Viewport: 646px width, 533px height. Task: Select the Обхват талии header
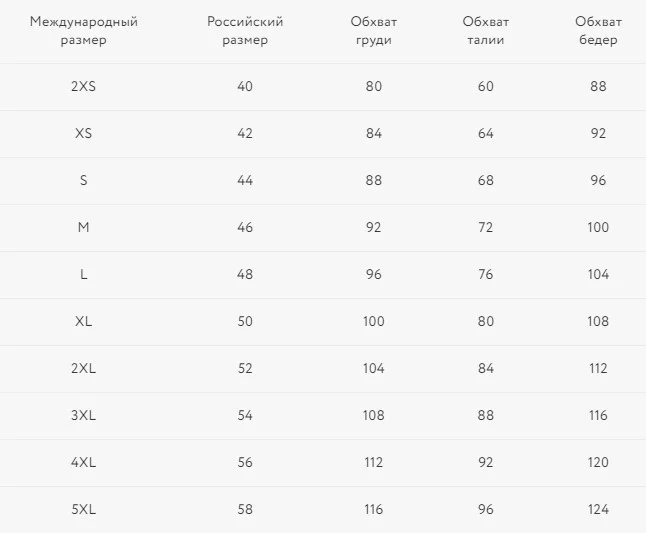click(486, 30)
